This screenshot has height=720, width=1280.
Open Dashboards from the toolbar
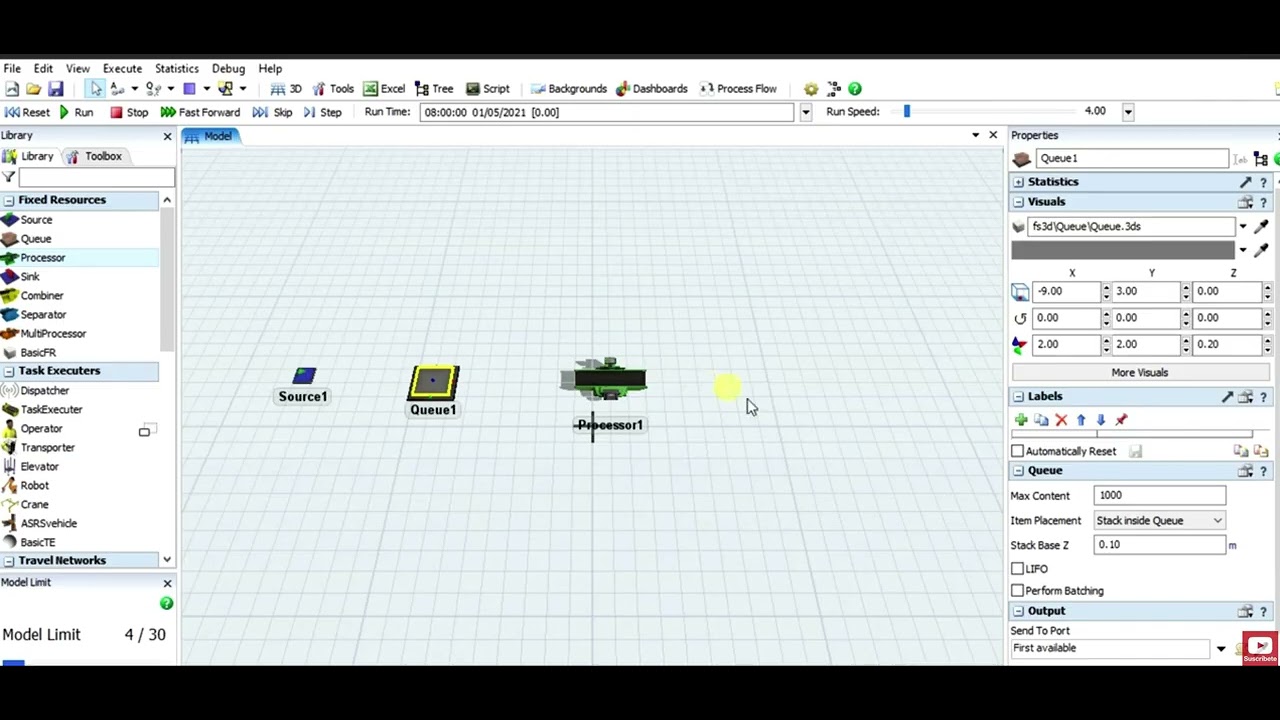[651, 89]
